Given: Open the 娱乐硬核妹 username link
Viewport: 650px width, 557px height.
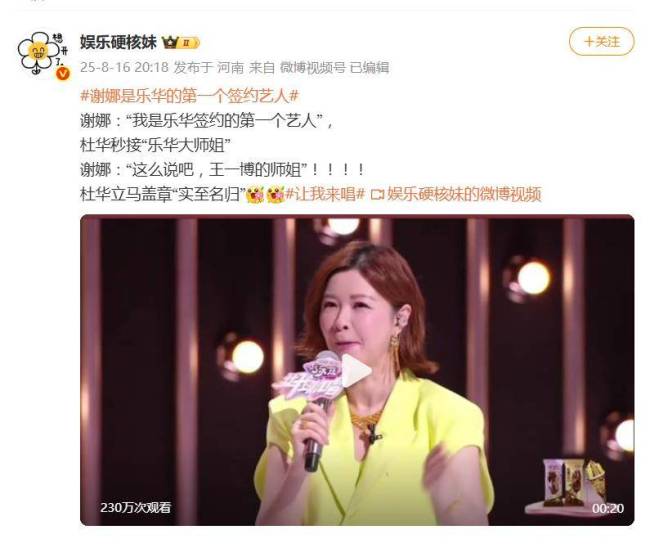Looking at the screenshot, I should tap(118, 42).
